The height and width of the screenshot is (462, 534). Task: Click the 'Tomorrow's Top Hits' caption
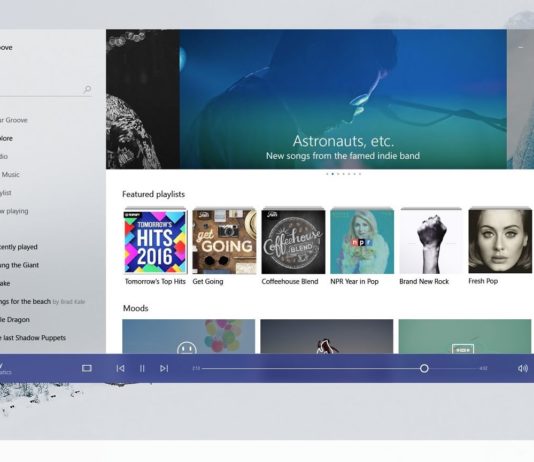coord(155,282)
